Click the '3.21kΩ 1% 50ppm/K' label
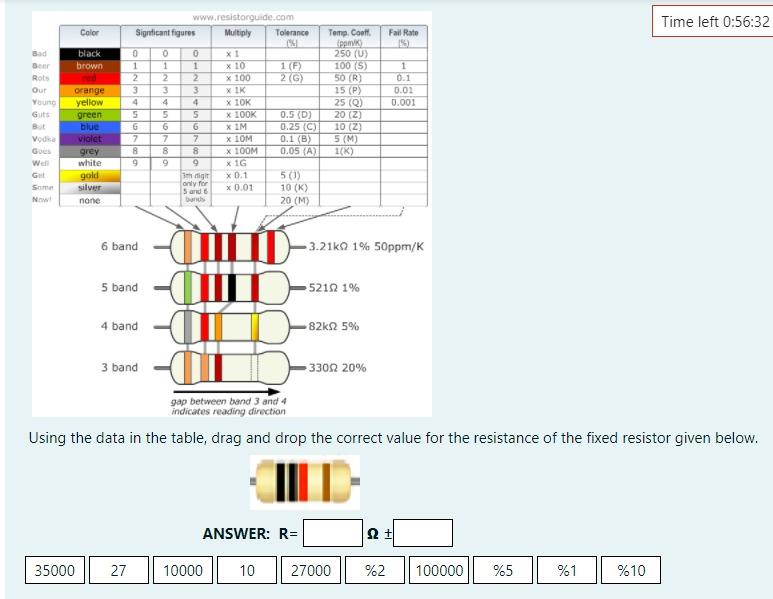The width and height of the screenshot is (773, 599). coord(366,247)
